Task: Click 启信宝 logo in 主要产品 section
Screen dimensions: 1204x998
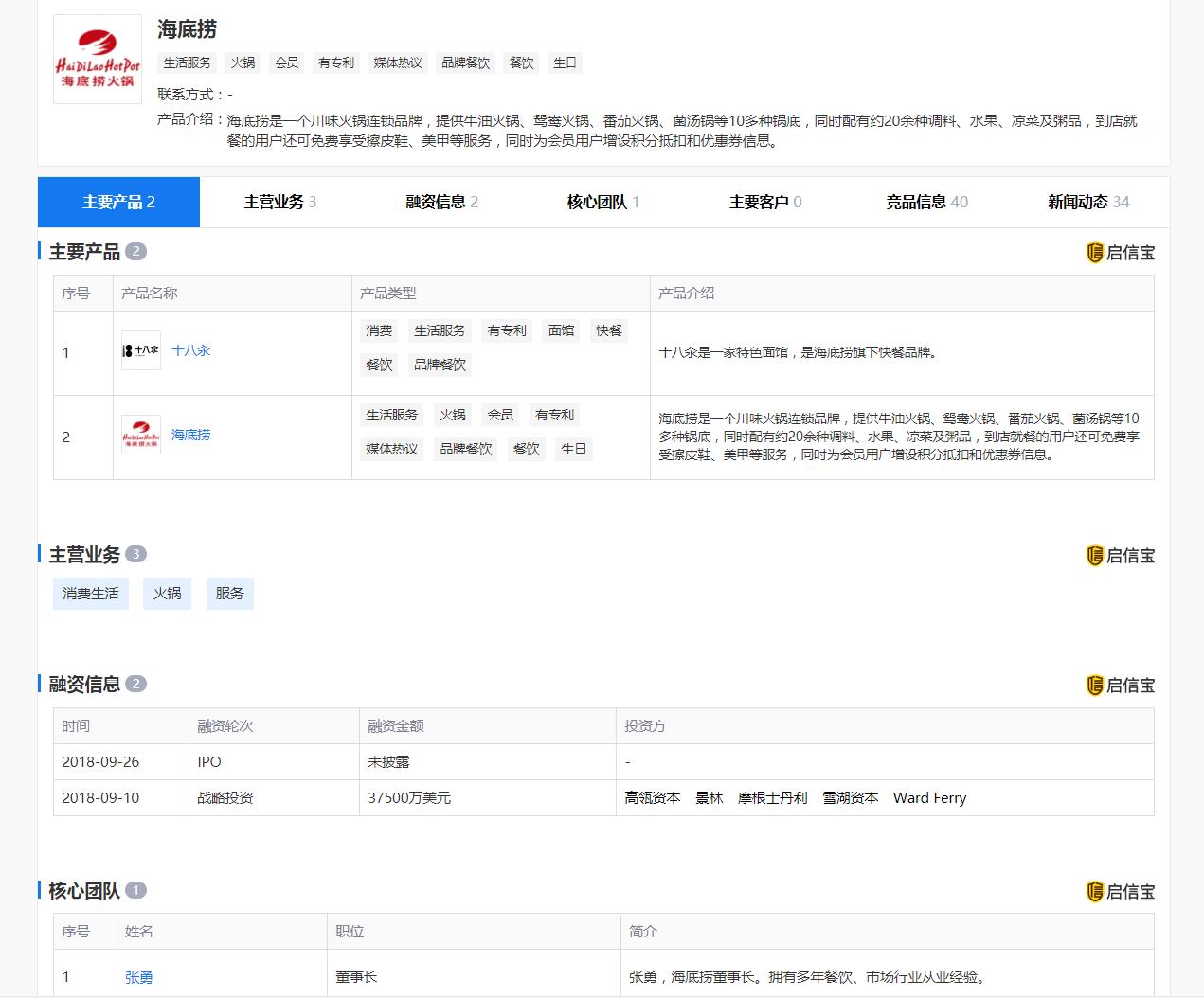Action: [x=1121, y=253]
